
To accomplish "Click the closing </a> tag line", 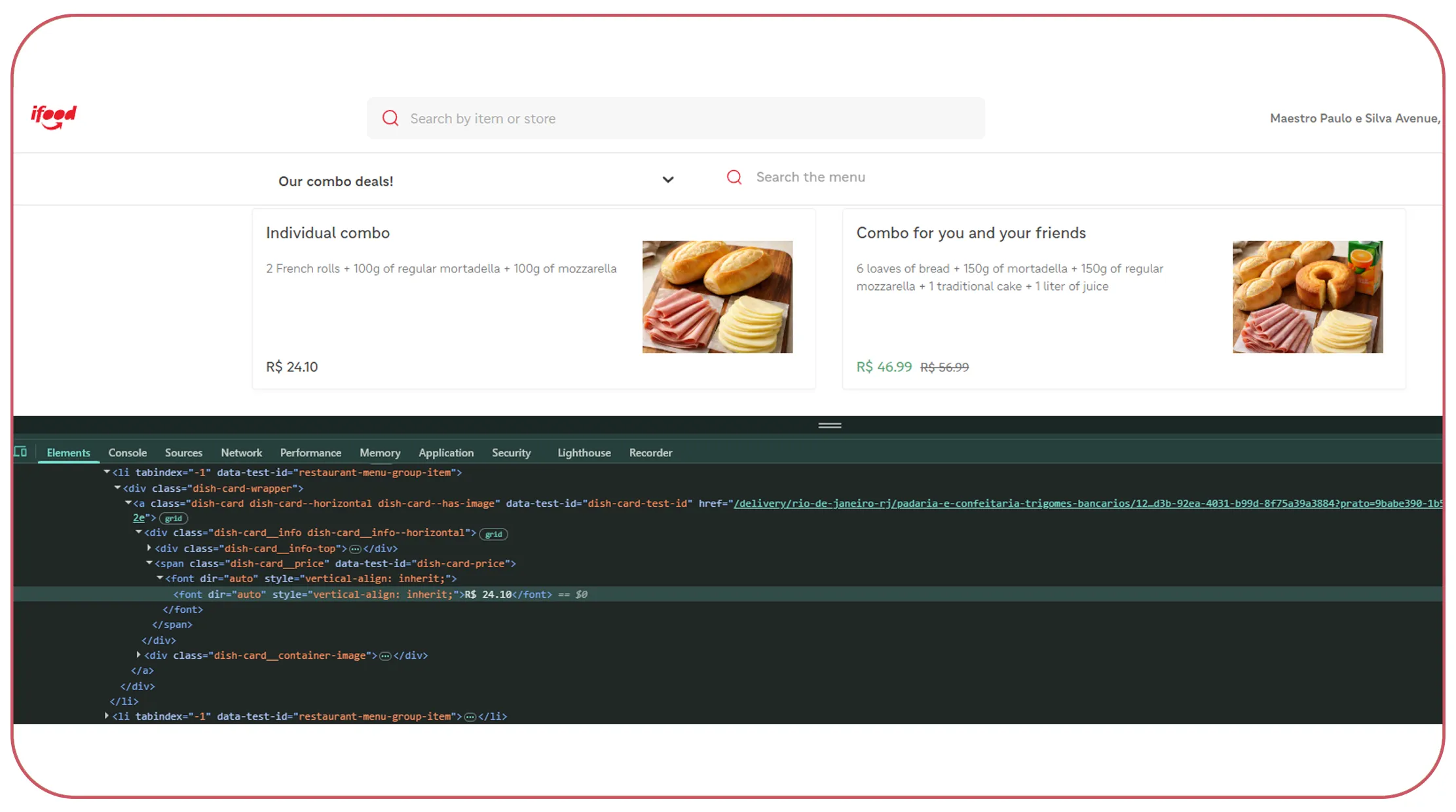I will (x=142, y=671).
